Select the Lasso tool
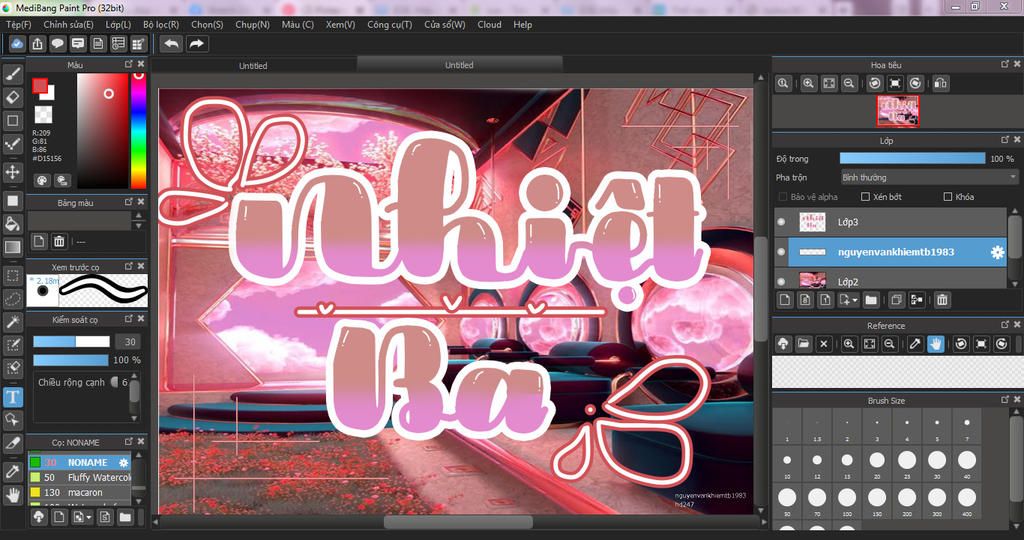 [12, 298]
